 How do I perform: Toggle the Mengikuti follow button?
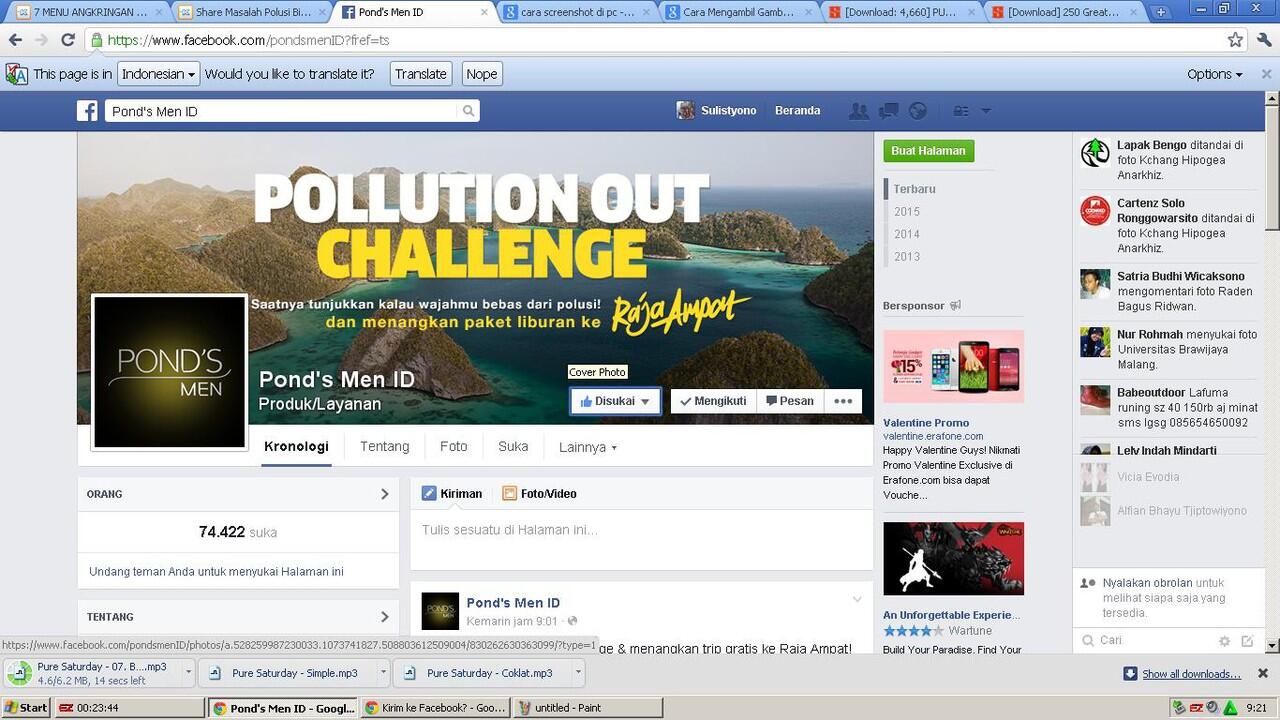(x=712, y=401)
